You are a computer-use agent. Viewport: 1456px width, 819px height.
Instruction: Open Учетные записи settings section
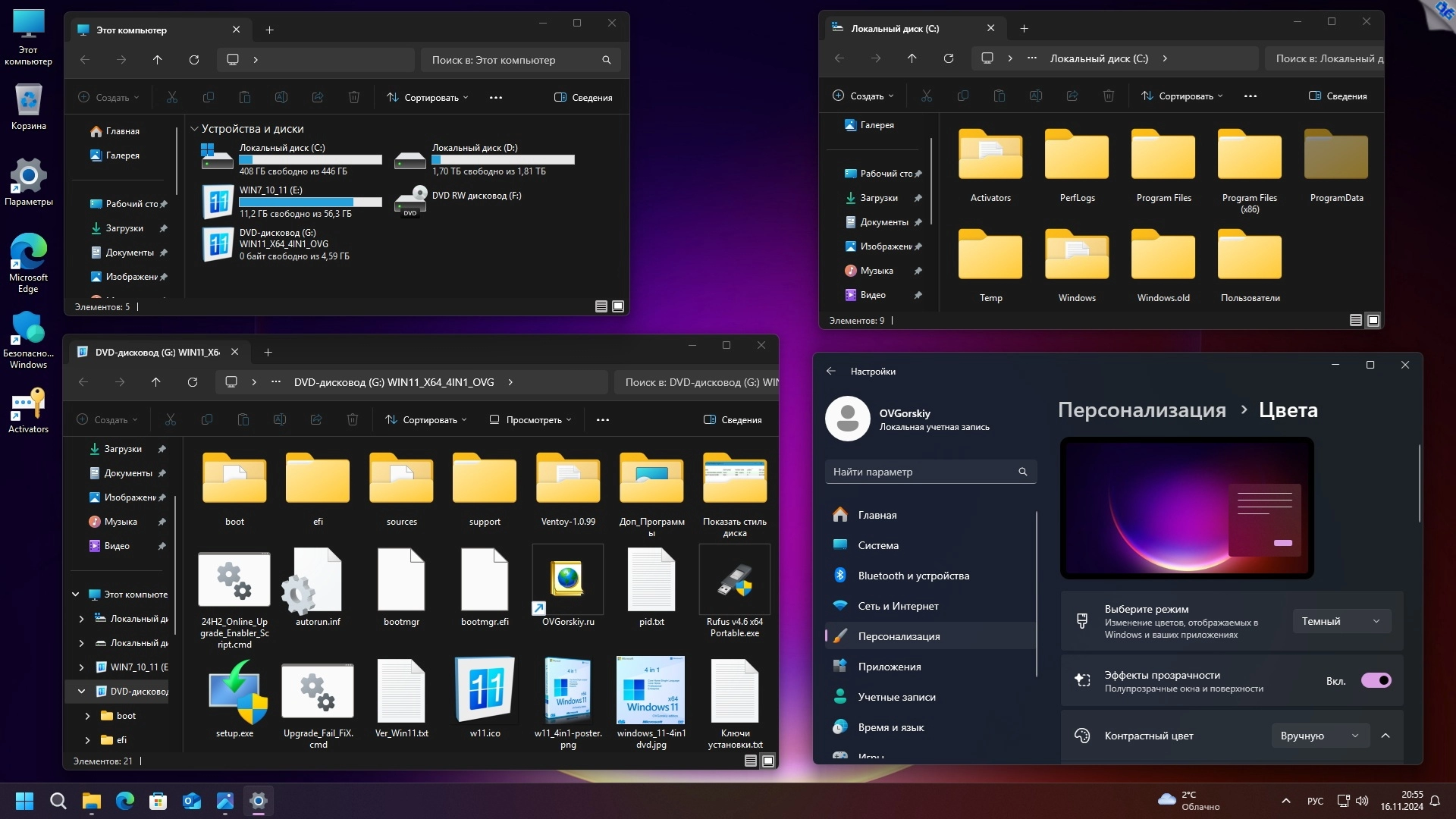(896, 697)
